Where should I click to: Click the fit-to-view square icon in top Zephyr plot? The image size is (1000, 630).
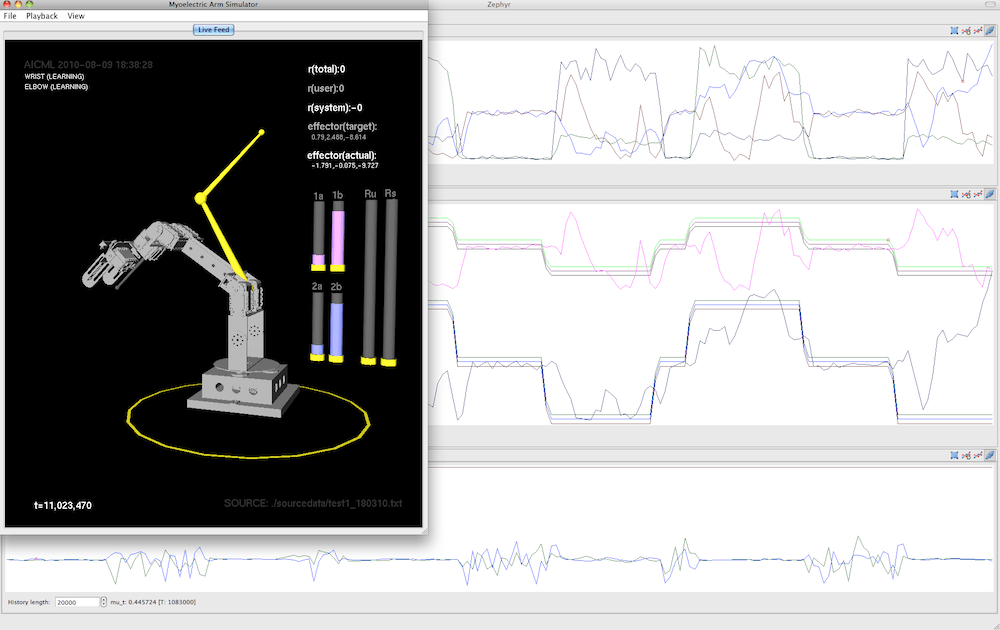tap(954, 31)
